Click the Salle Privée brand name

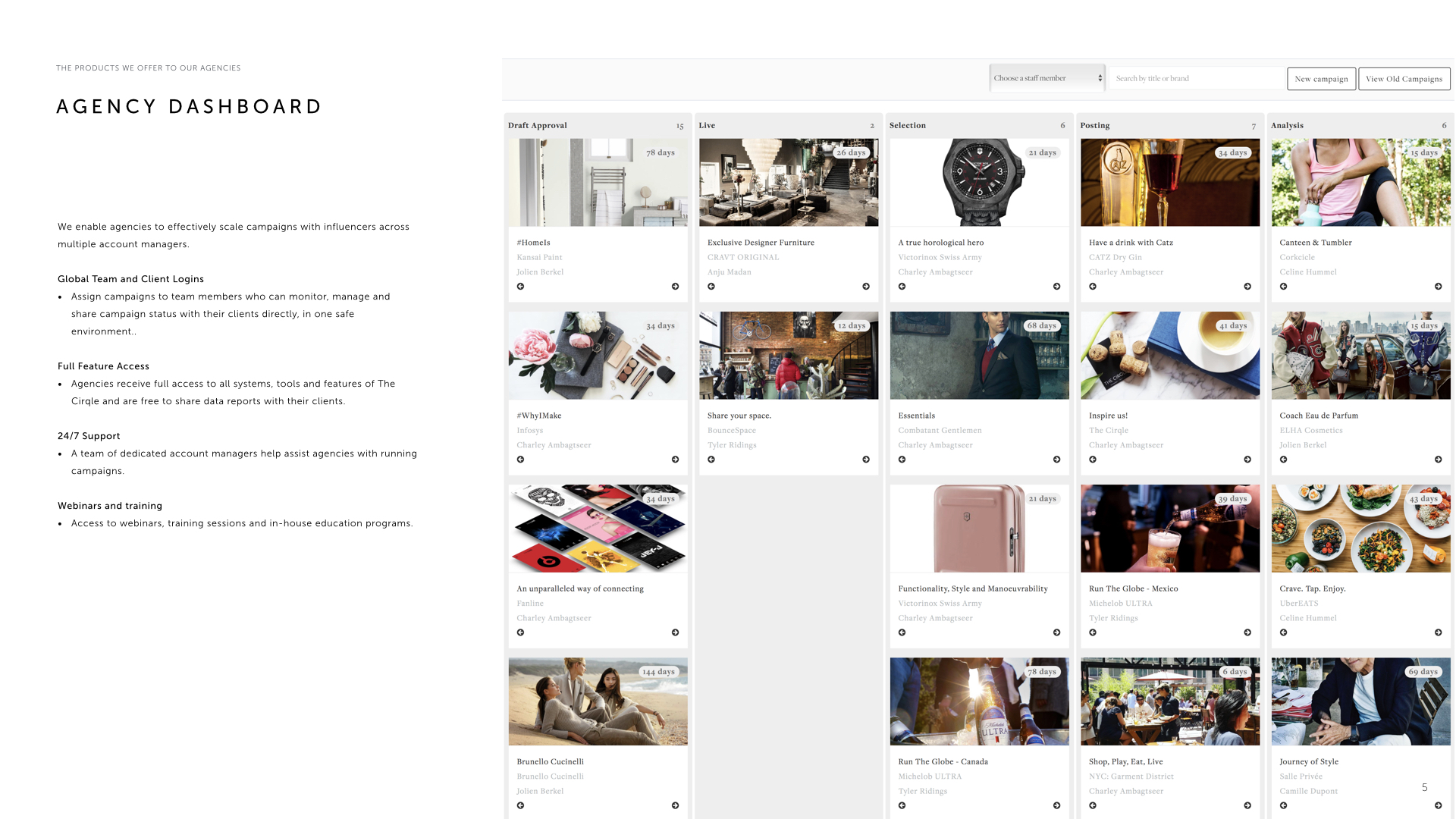[1301, 776]
